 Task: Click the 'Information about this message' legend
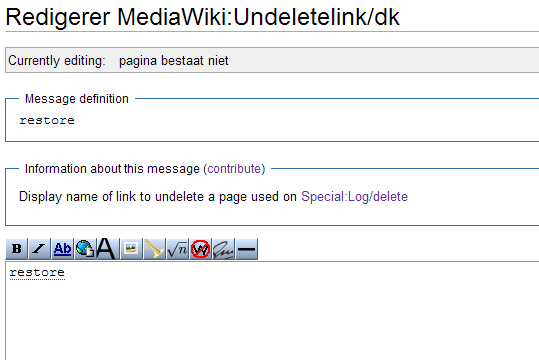coord(112,169)
